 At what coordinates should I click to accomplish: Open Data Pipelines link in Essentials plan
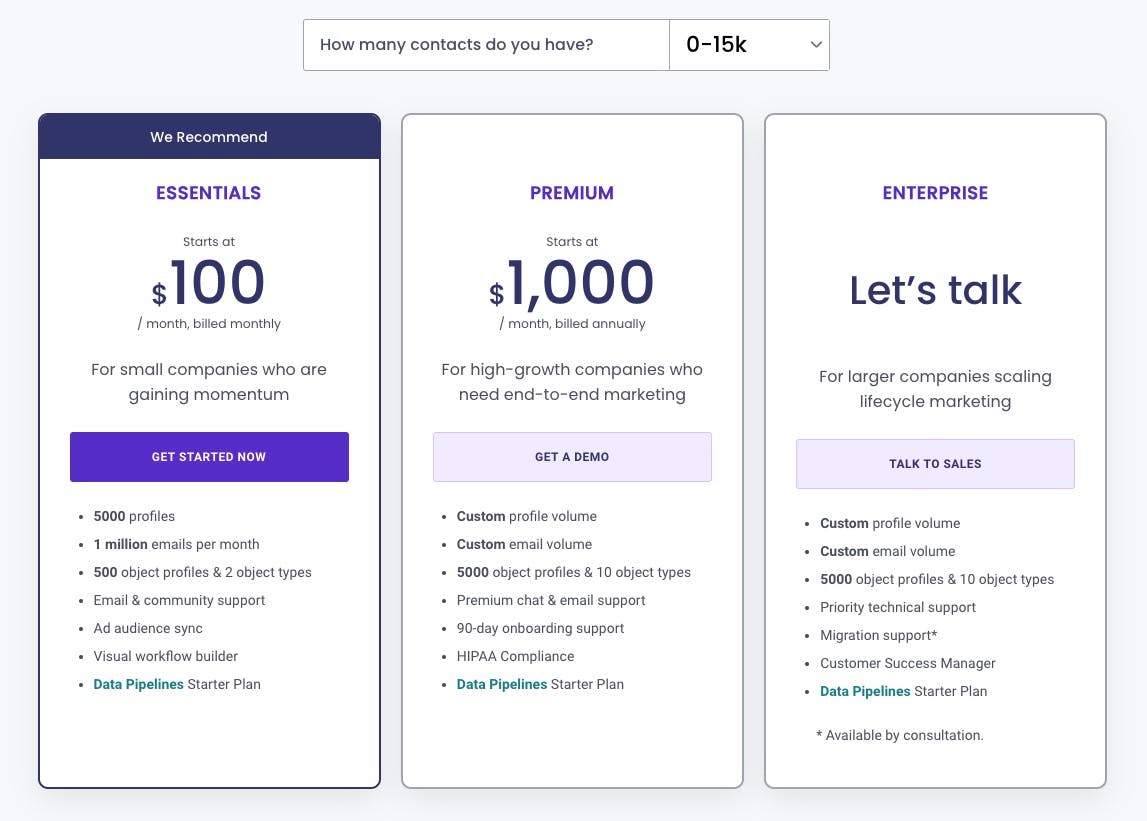click(x=138, y=685)
